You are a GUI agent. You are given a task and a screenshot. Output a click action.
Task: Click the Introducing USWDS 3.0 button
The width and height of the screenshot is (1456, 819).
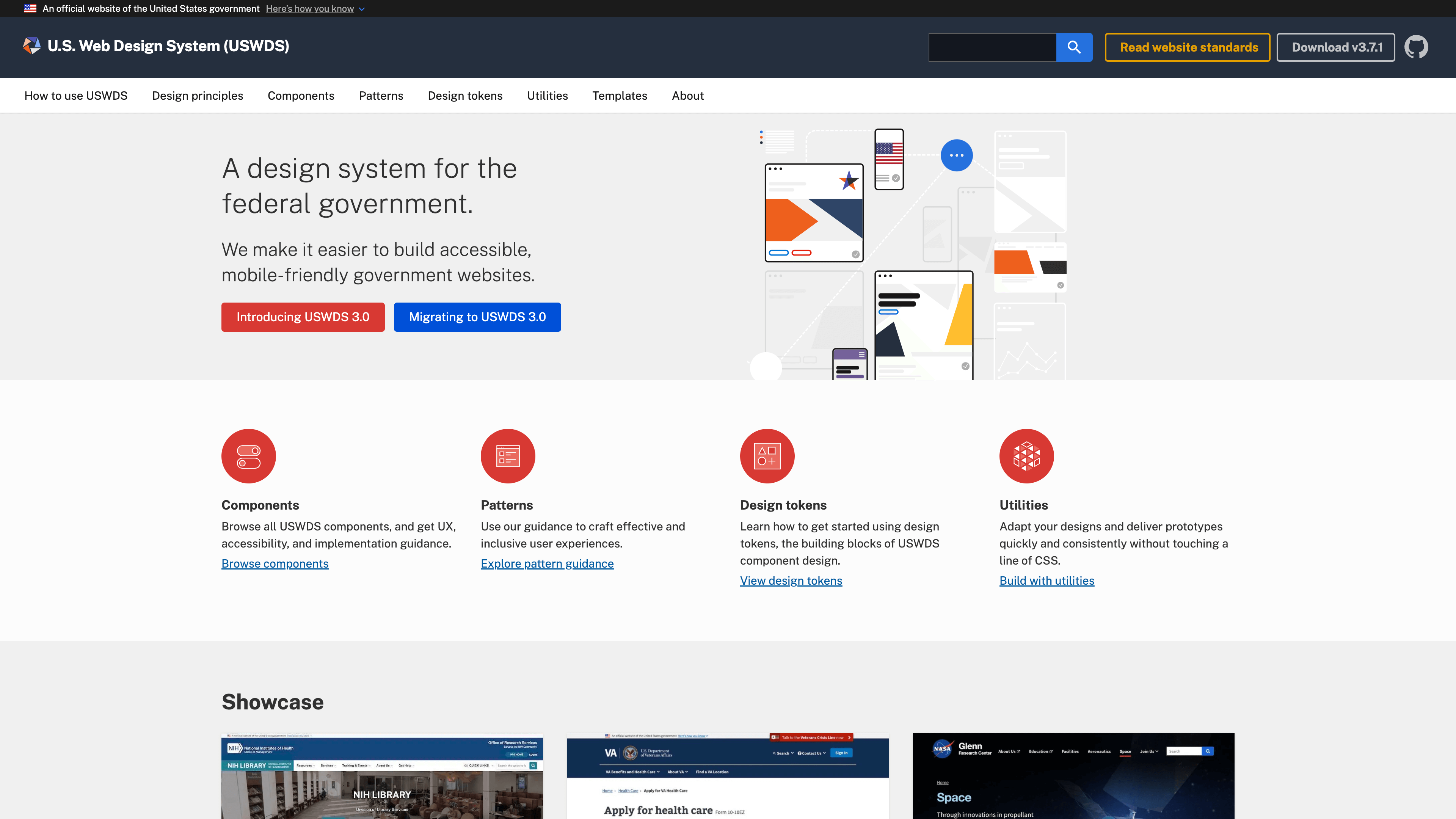(303, 317)
